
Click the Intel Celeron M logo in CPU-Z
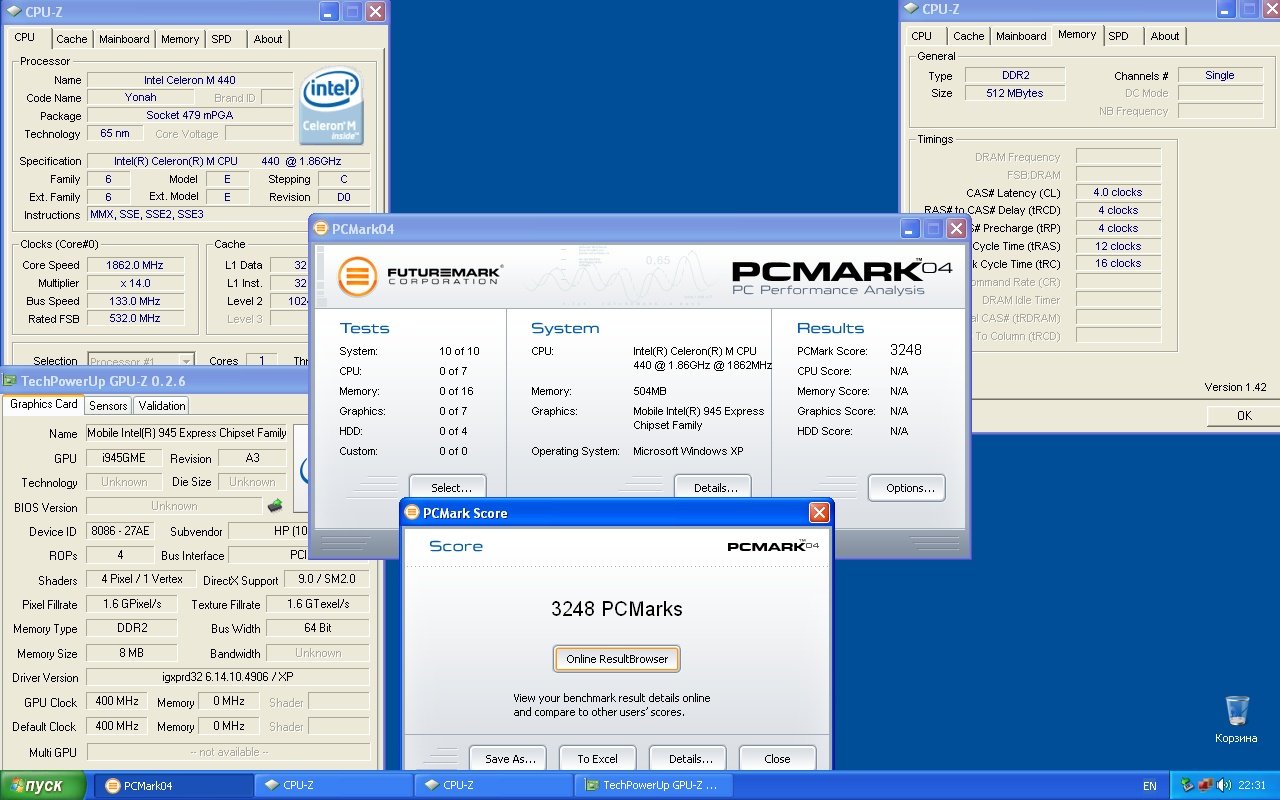coord(331,106)
